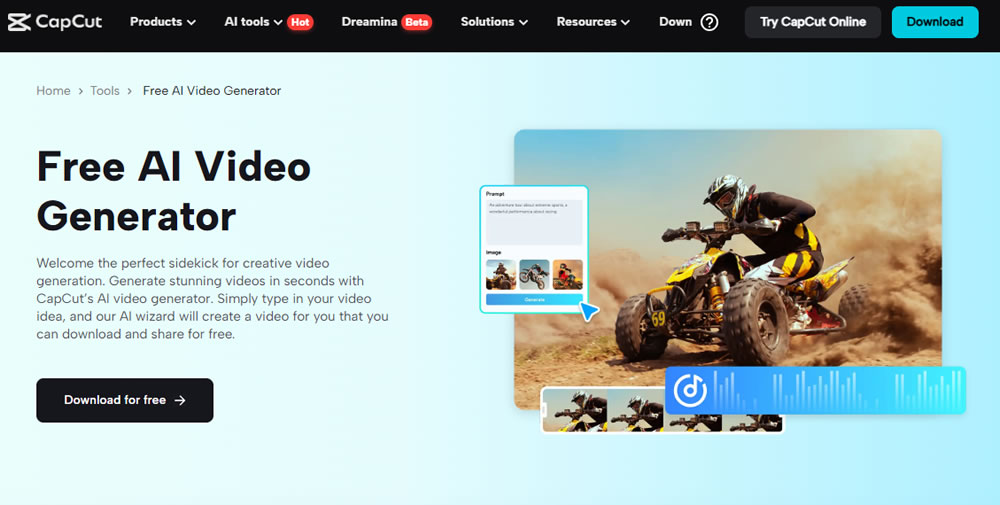Image resolution: width=1000 pixels, height=505 pixels.
Task: Open the Down menu item in navbar
Action: pos(675,22)
